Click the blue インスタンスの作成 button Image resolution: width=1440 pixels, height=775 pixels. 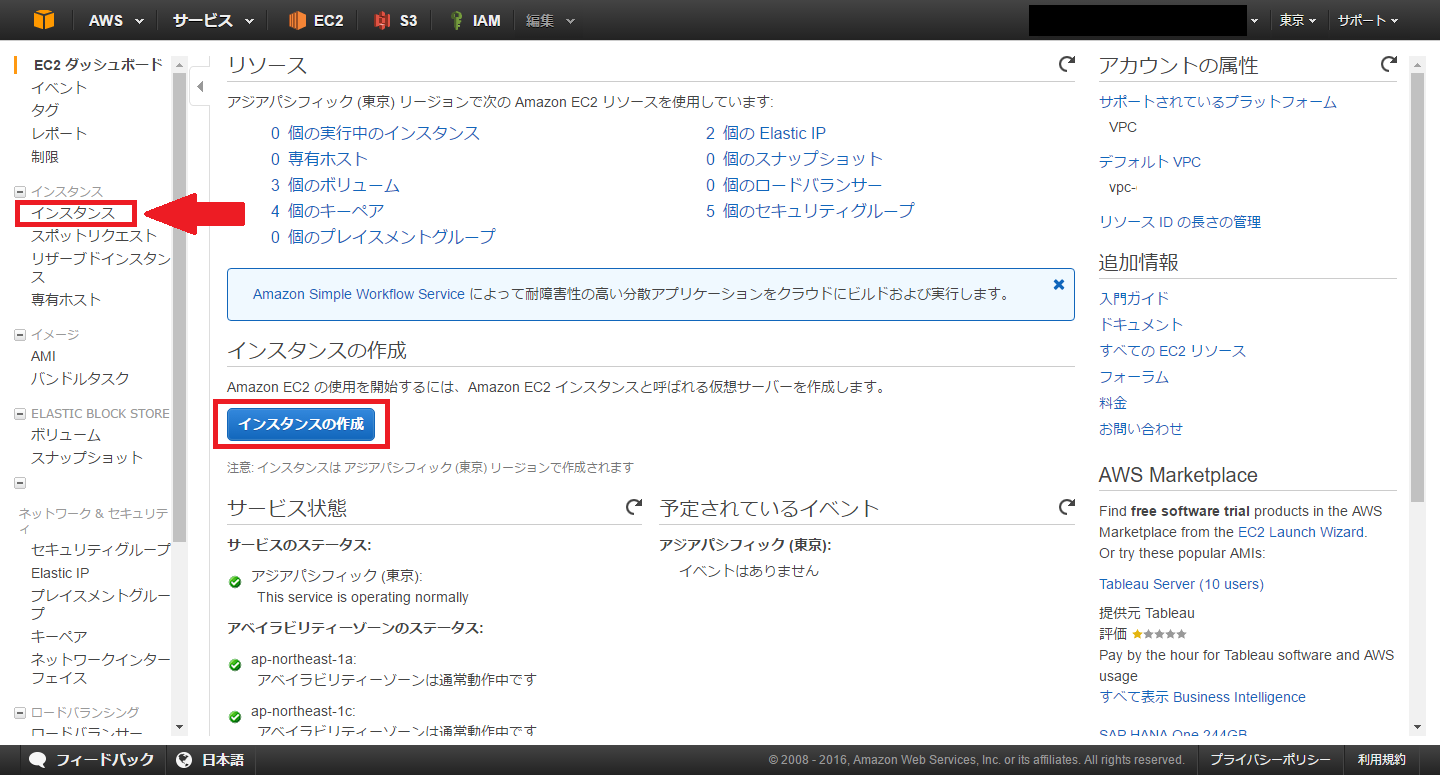pyautogui.click(x=301, y=424)
